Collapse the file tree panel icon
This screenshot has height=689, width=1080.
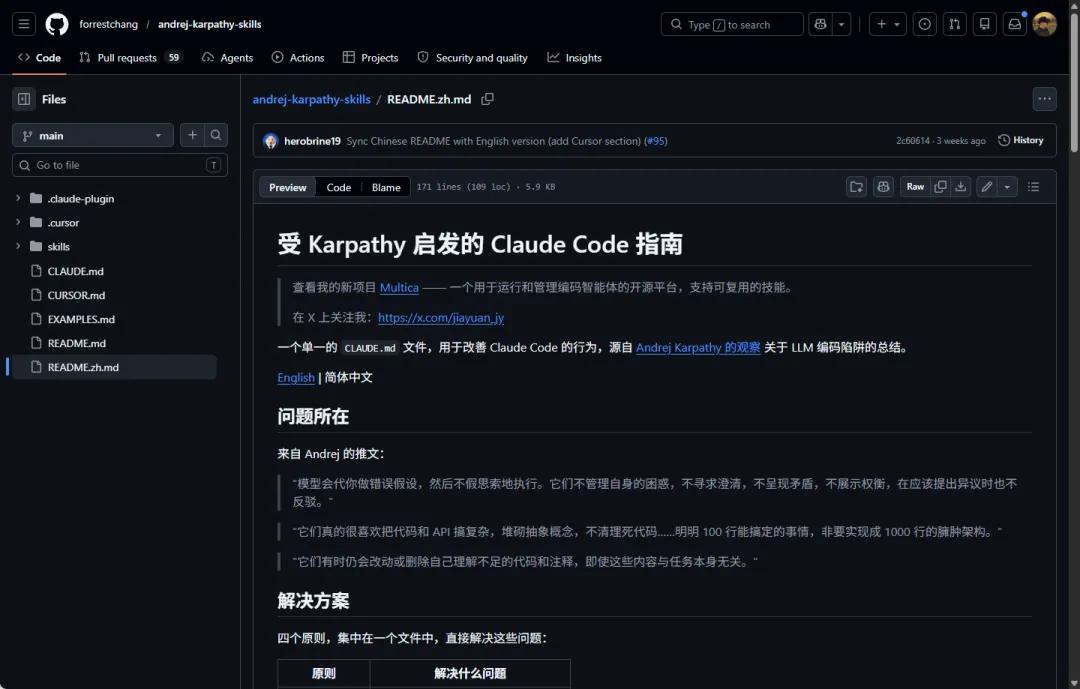coord(24,99)
